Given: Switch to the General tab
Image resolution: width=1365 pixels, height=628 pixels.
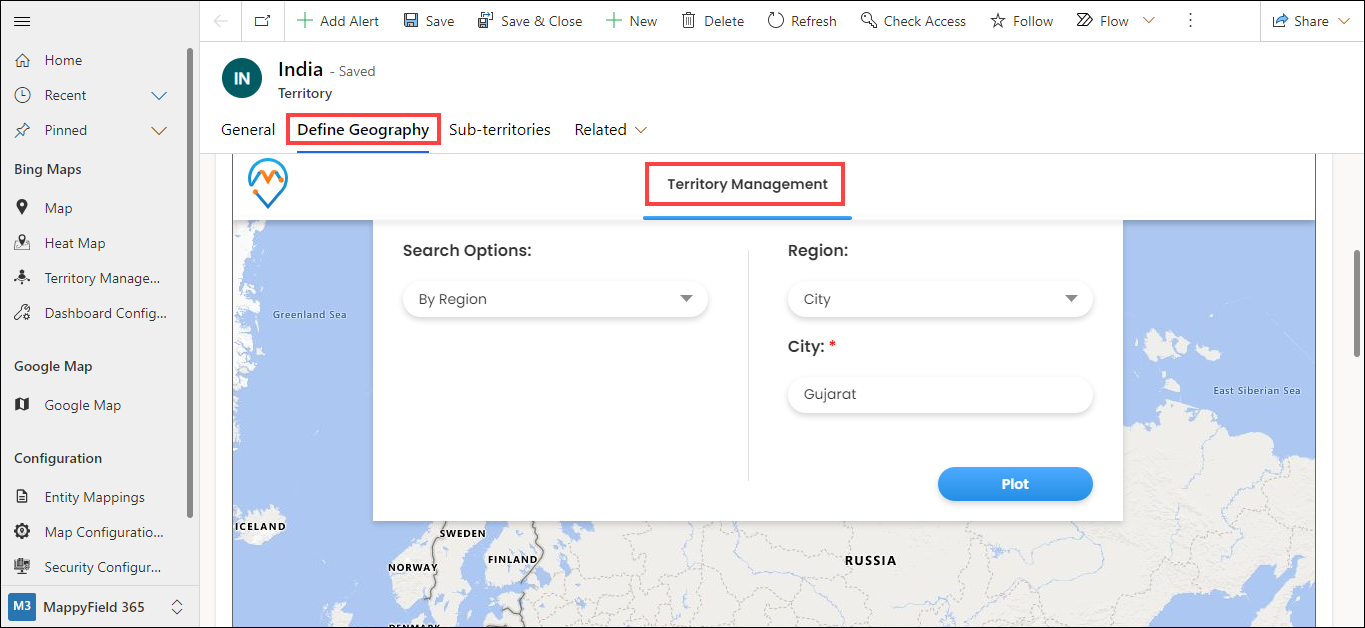Looking at the screenshot, I should 248,130.
